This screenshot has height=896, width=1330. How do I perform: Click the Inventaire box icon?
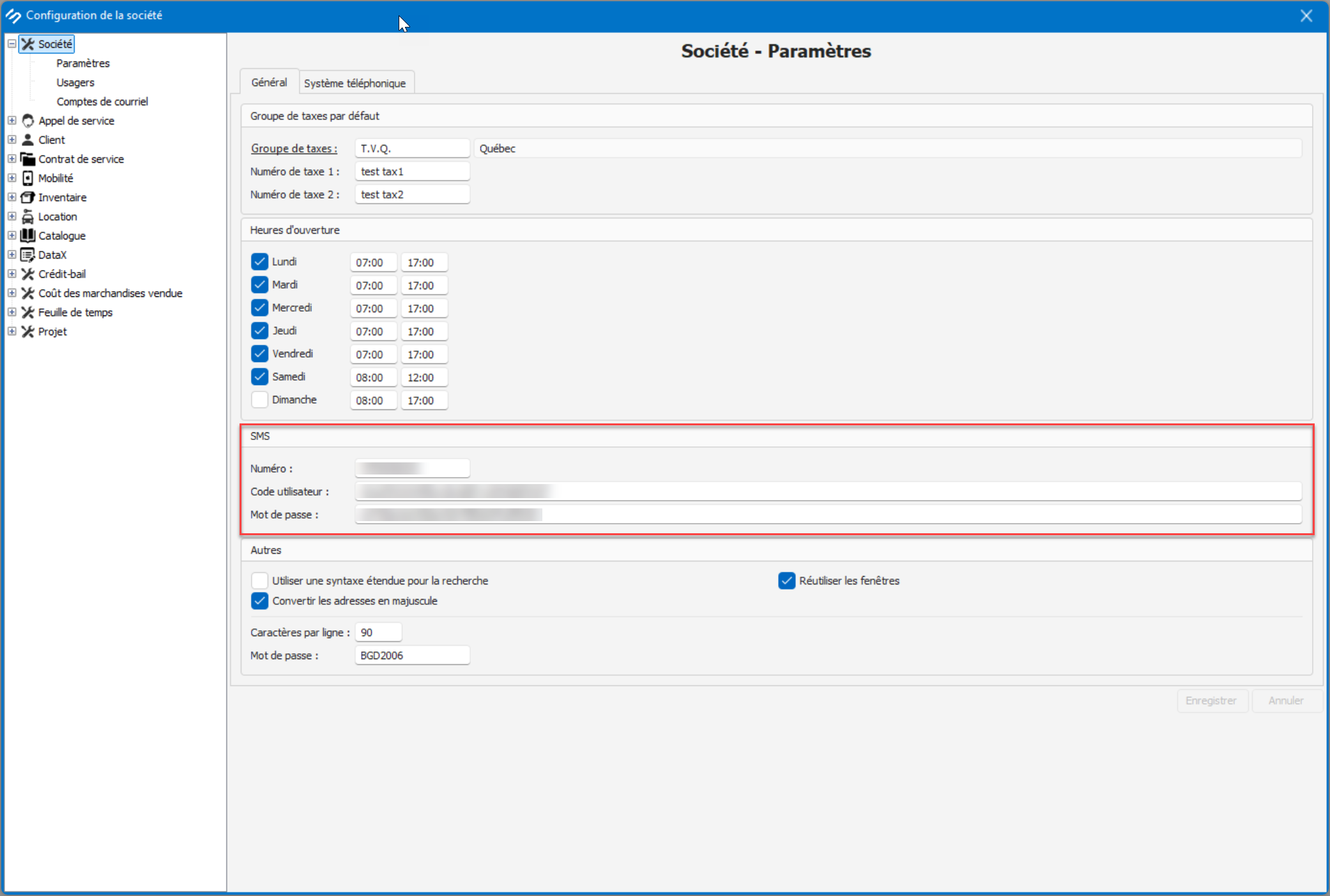point(27,197)
